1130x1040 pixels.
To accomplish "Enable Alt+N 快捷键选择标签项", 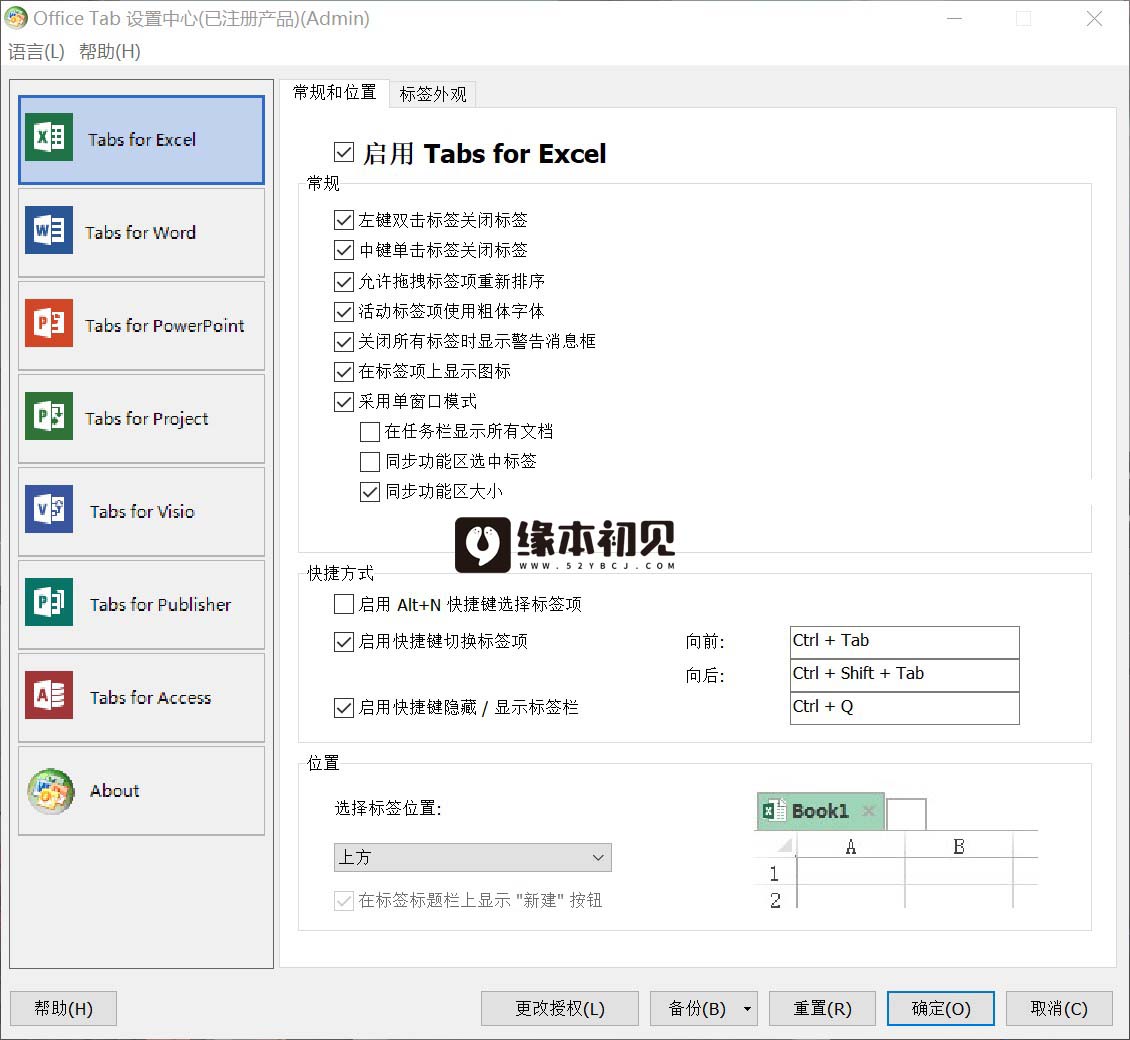I will 344,604.
